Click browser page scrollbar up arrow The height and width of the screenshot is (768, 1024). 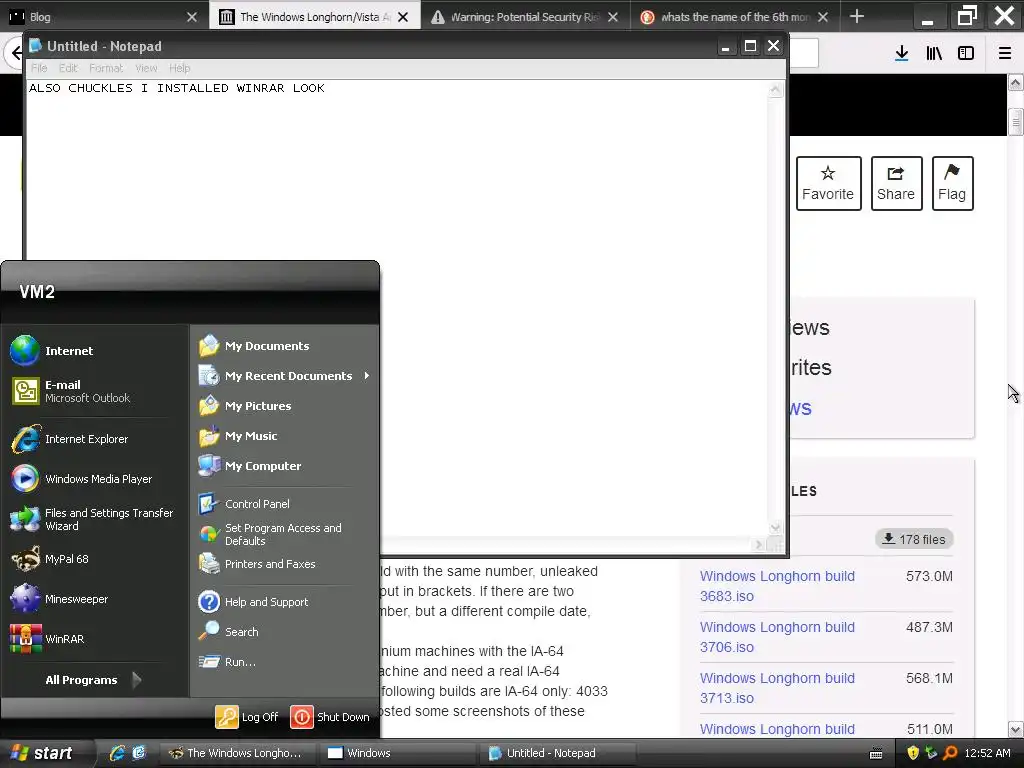click(x=1016, y=82)
